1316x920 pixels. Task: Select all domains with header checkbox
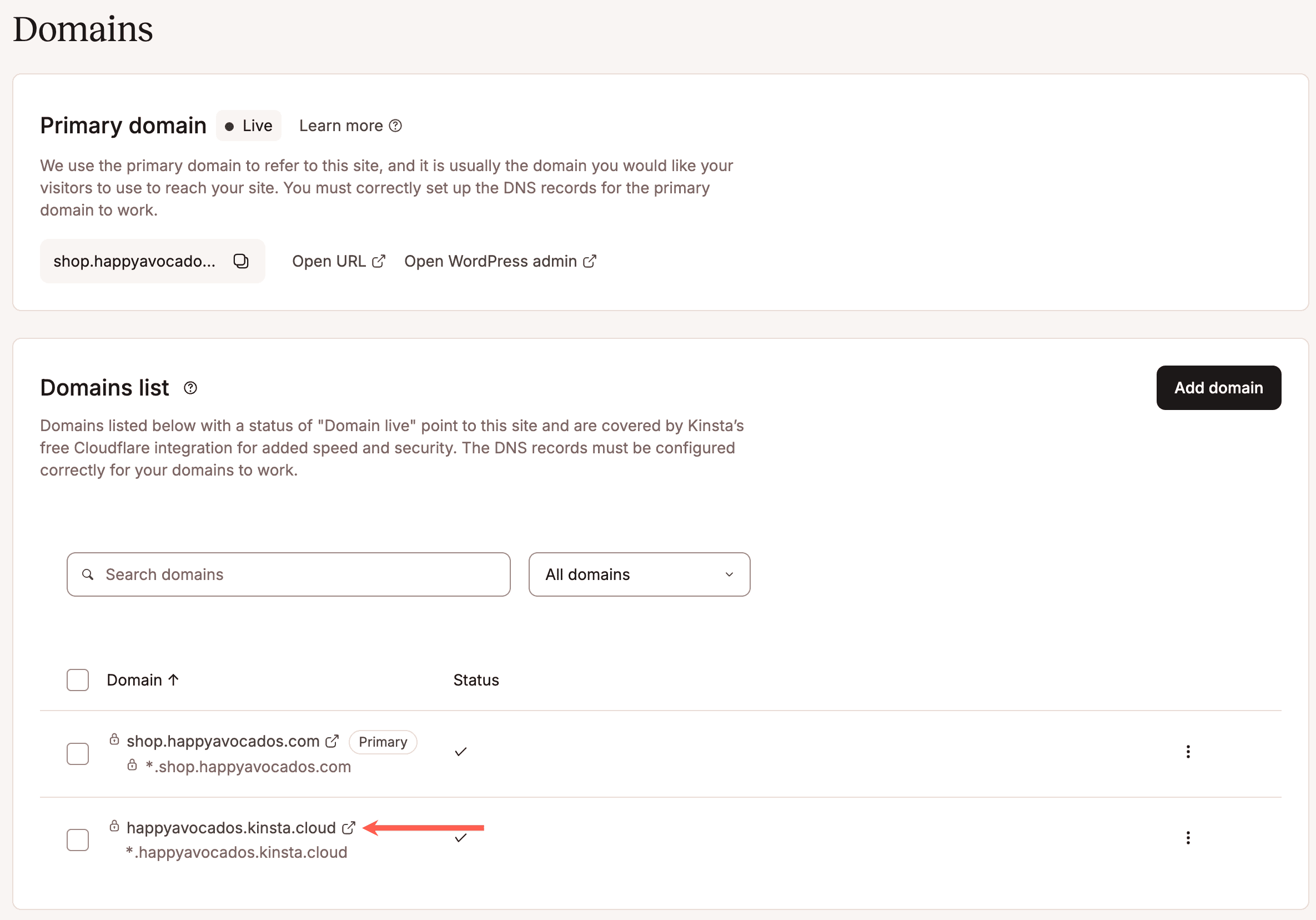click(x=77, y=679)
